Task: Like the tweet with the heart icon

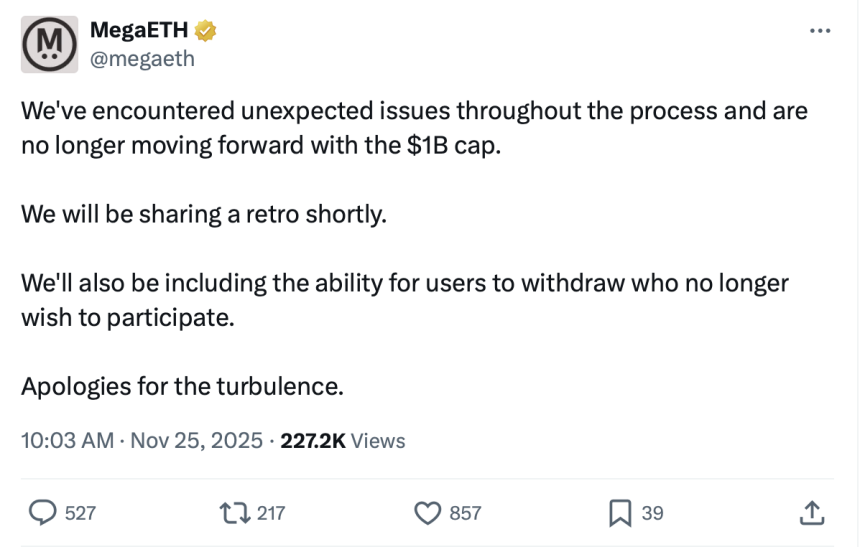Action: pos(428,513)
